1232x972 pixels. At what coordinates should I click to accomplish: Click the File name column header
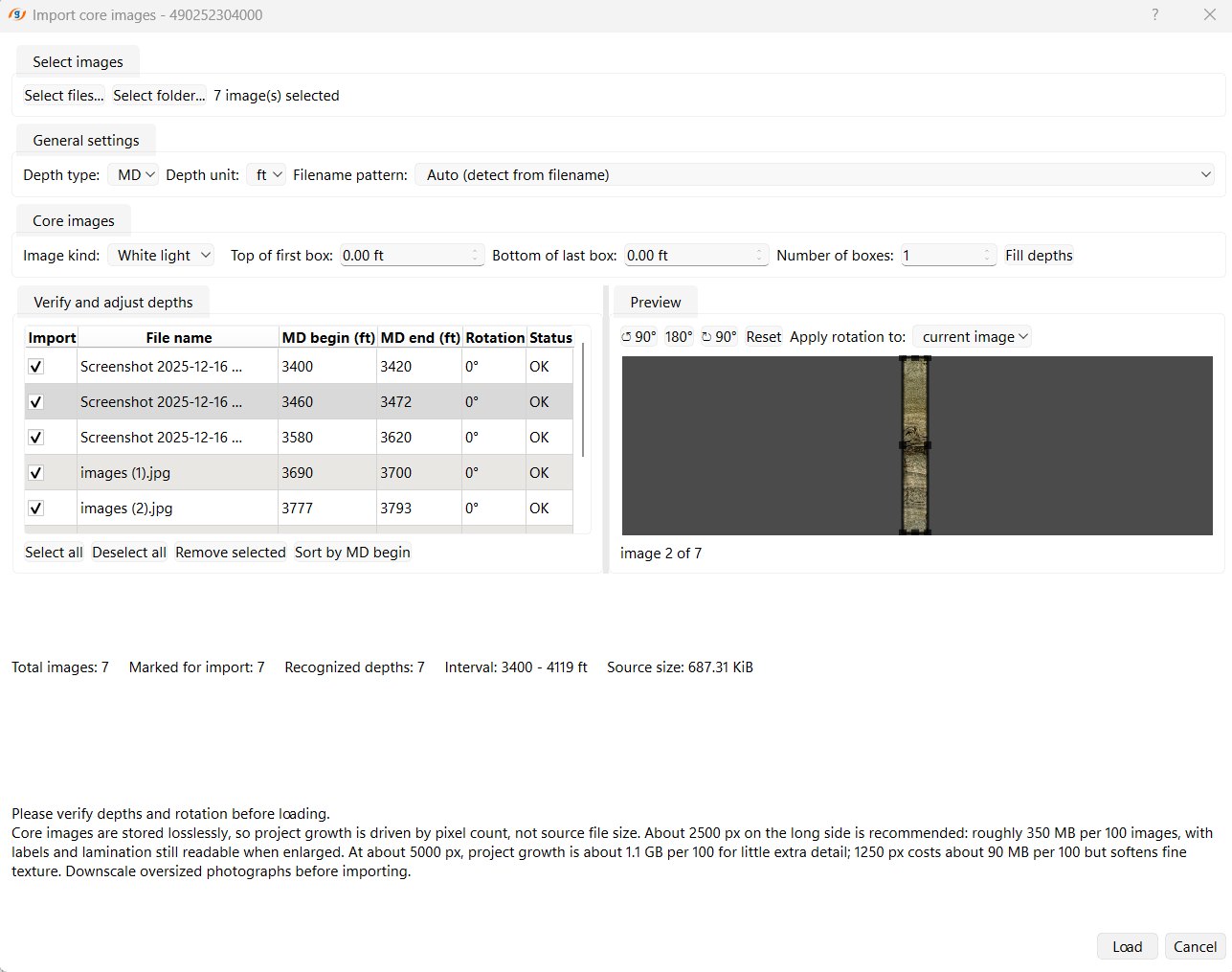(x=178, y=337)
